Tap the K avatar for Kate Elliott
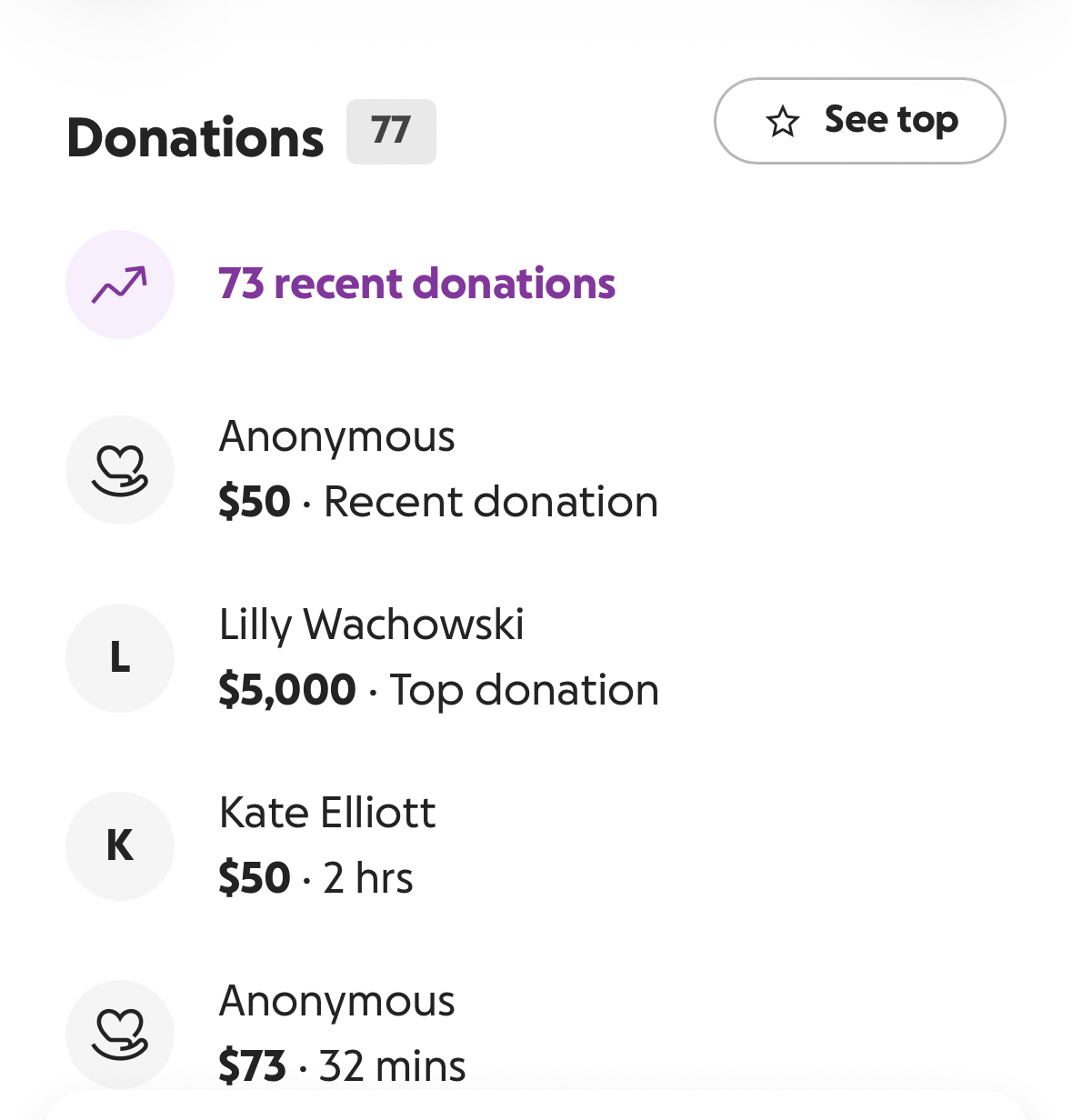 click(x=120, y=846)
